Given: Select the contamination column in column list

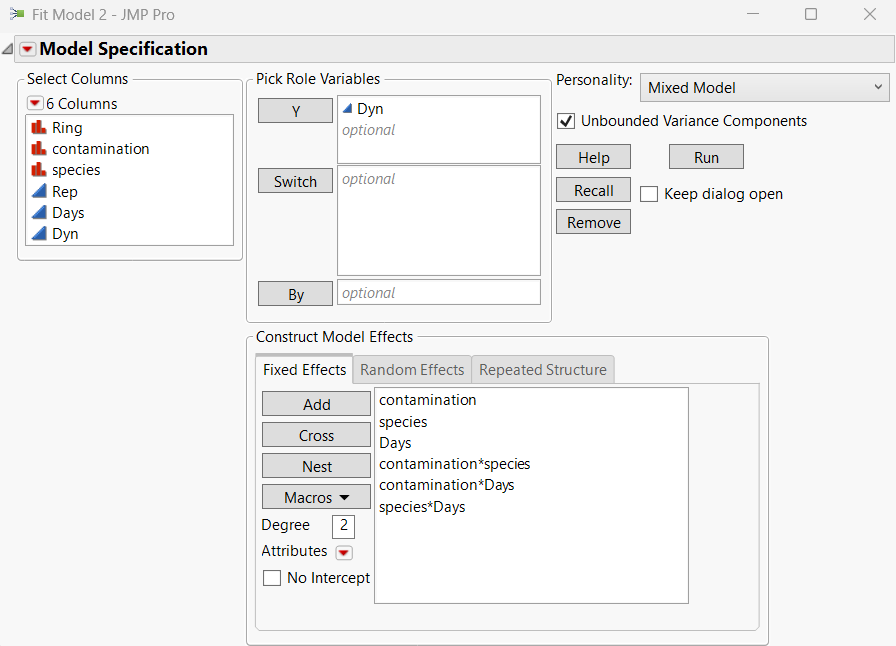Looking at the screenshot, I should point(100,149).
